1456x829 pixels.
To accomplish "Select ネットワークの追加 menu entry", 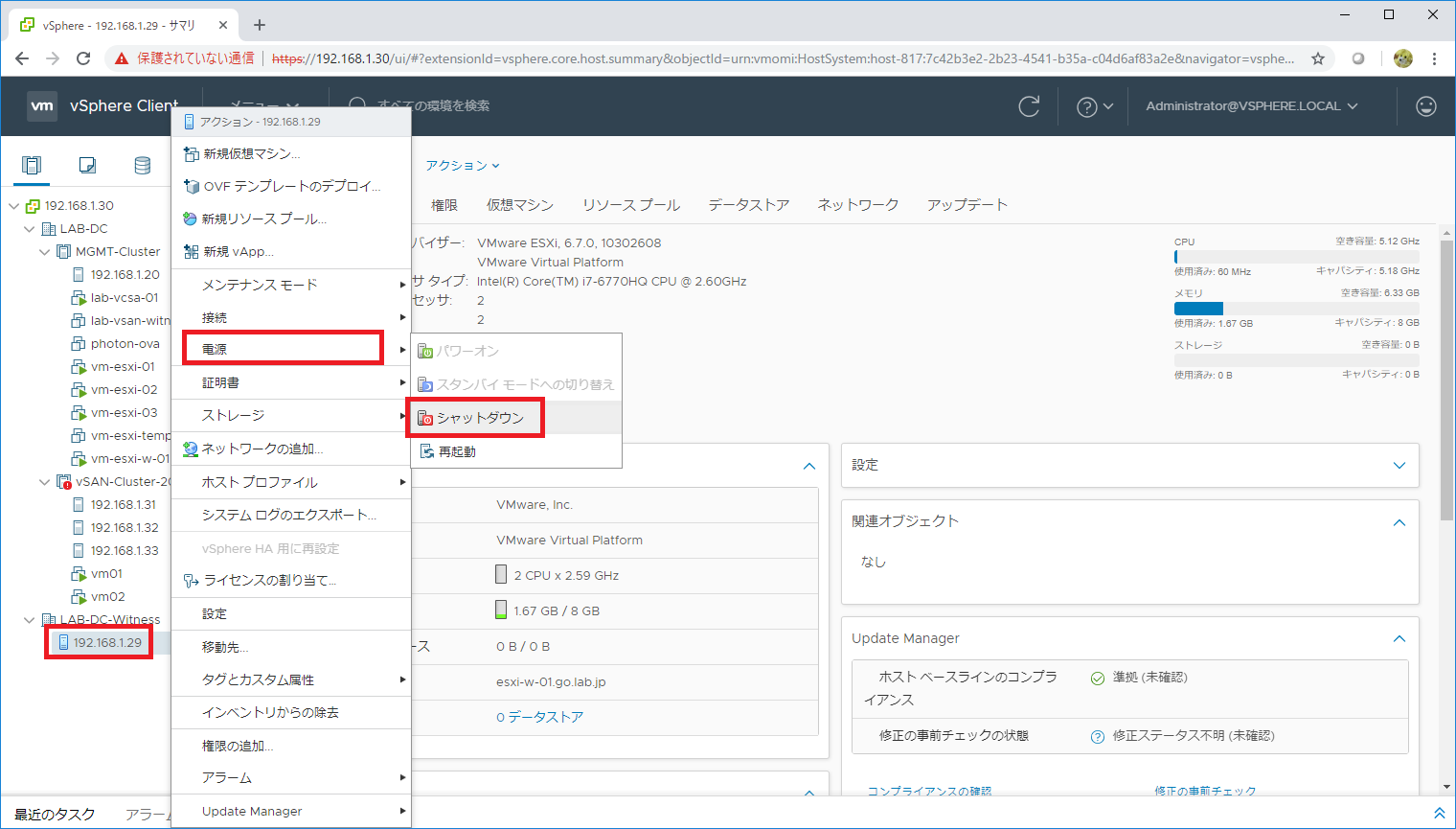I will (x=291, y=449).
